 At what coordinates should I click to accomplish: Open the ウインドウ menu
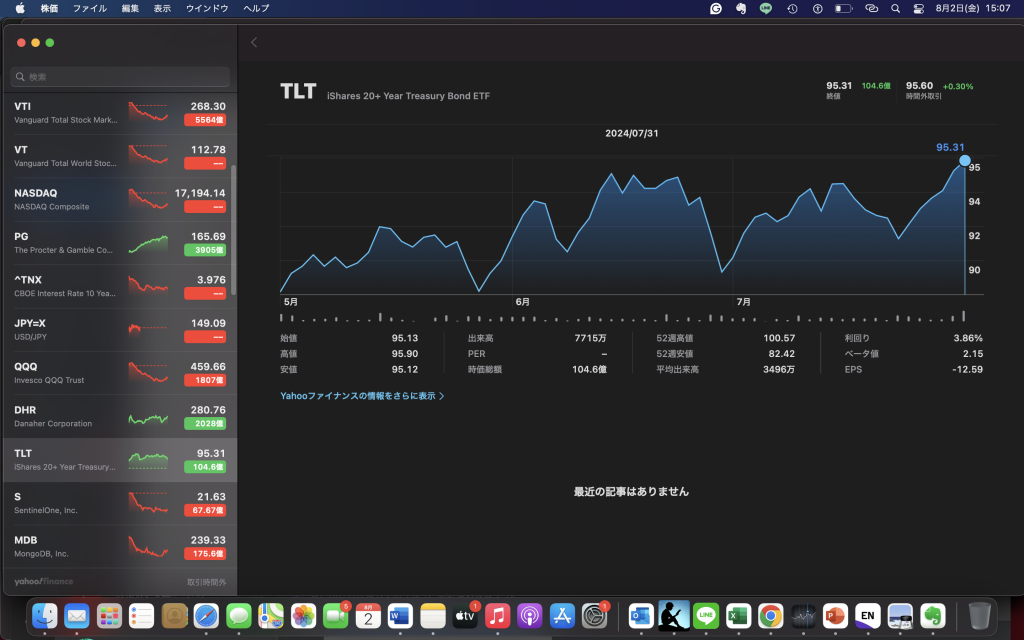(x=207, y=8)
